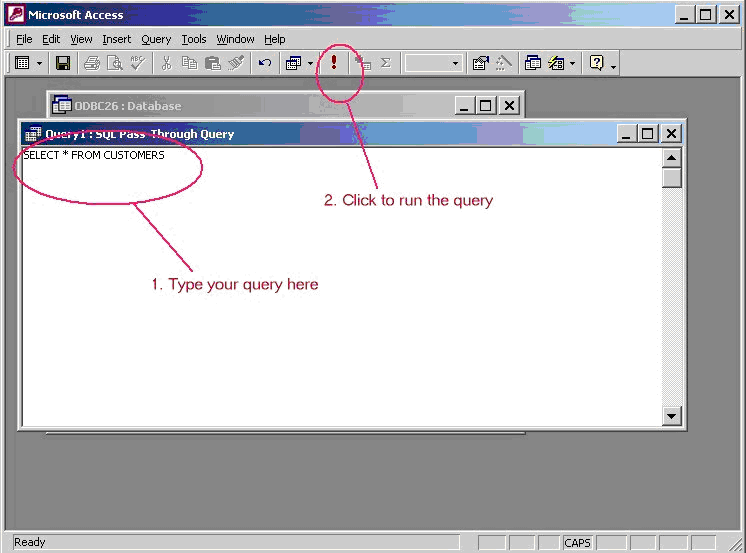Open the Edit menu
Image resolution: width=746 pixels, height=553 pixels.
pos(51,39)
